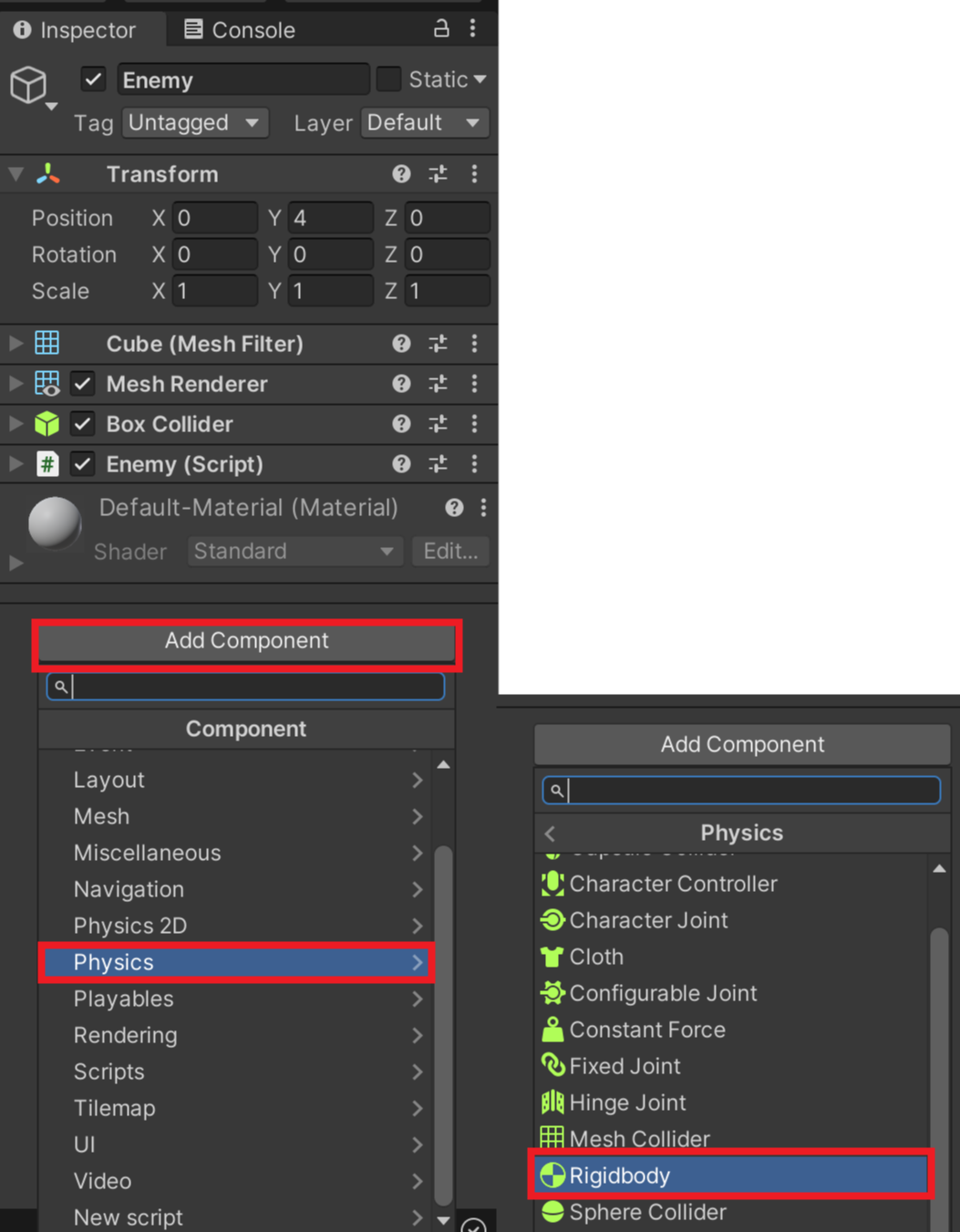
Task: Click the Position Y value field
Action: [x=331, y=218]
